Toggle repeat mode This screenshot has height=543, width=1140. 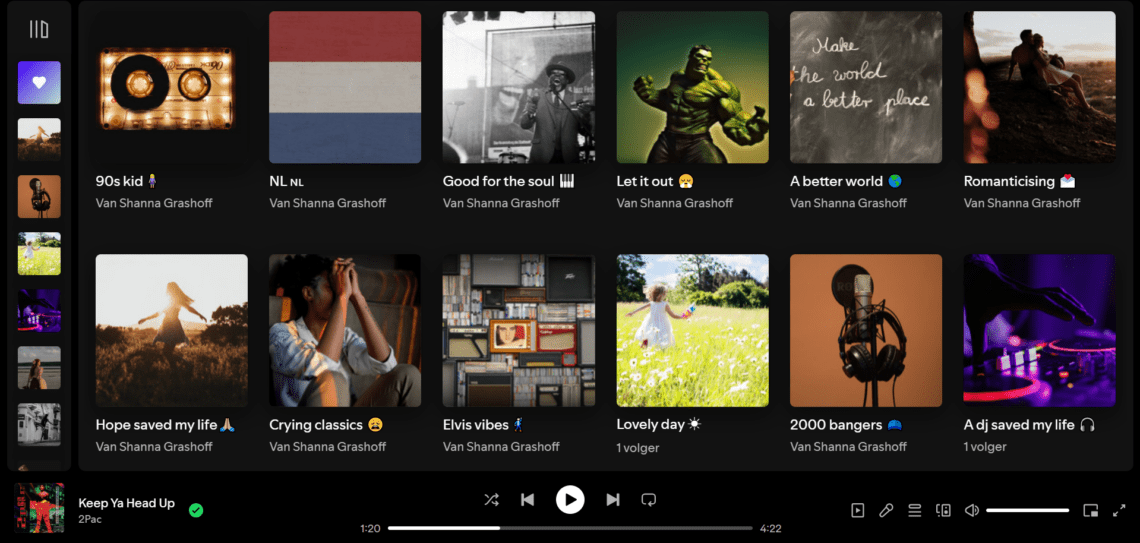coord(648,499)
